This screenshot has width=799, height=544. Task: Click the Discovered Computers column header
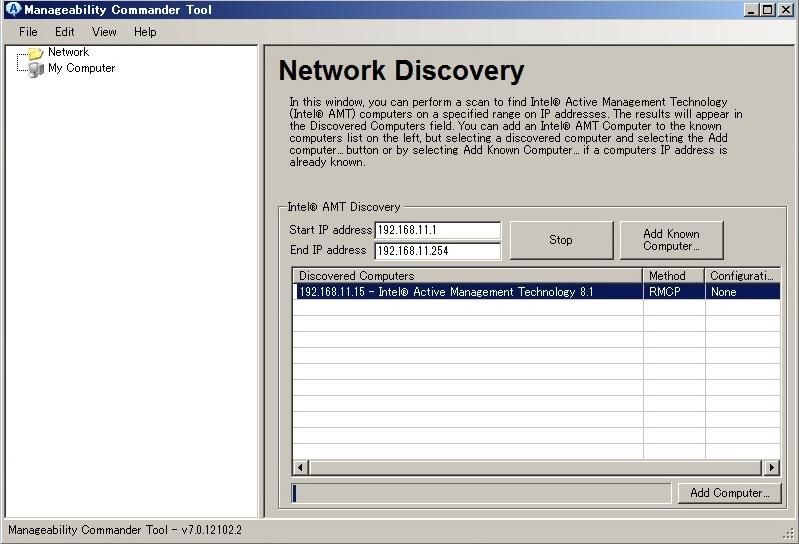[468, 276]
